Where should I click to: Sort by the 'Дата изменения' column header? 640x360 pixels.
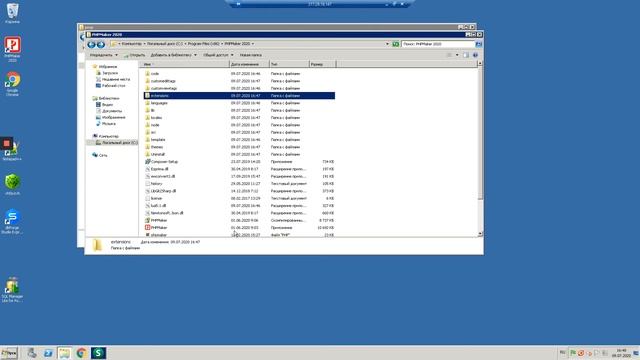249,64
